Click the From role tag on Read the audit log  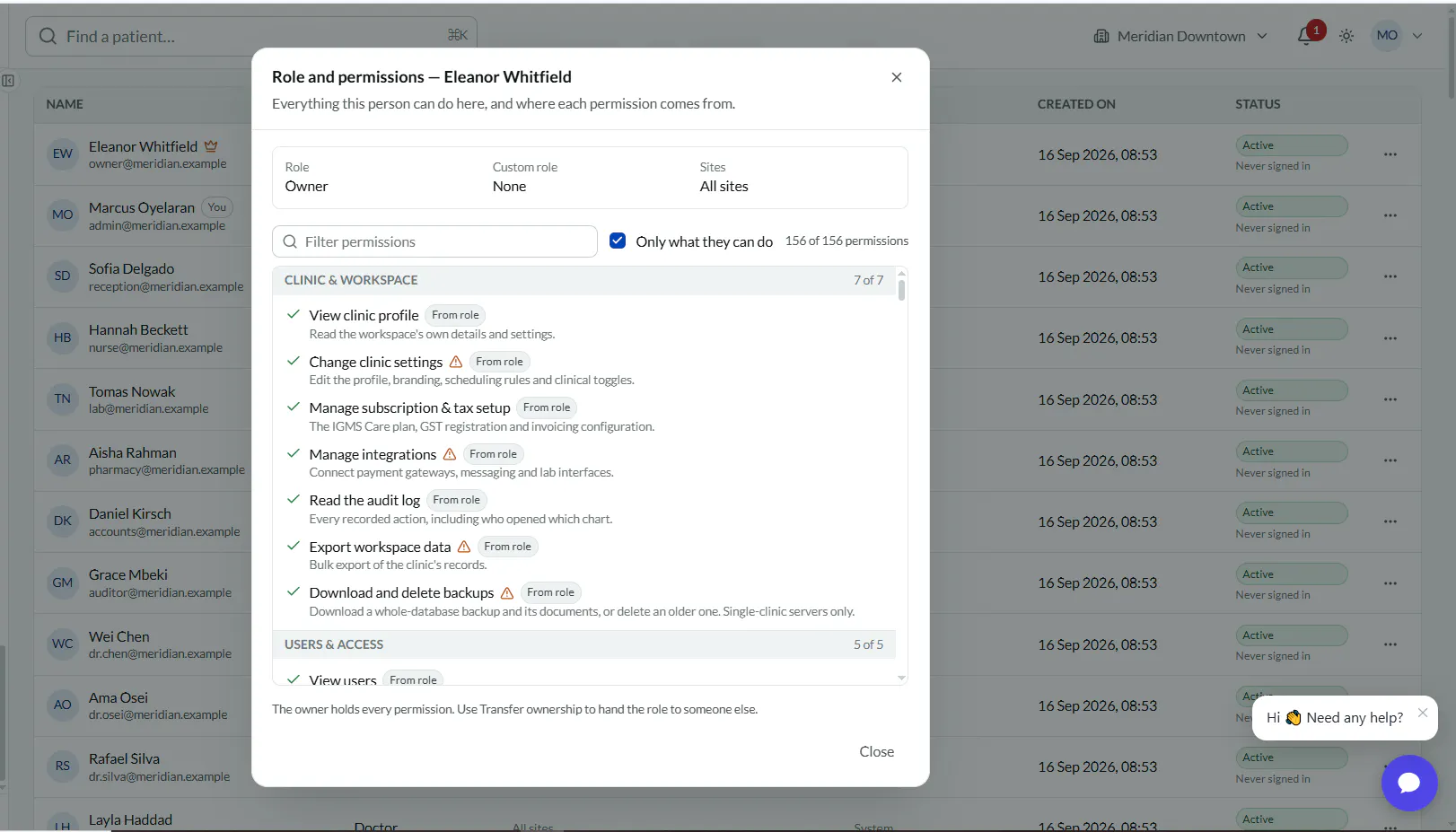point(456,500)
